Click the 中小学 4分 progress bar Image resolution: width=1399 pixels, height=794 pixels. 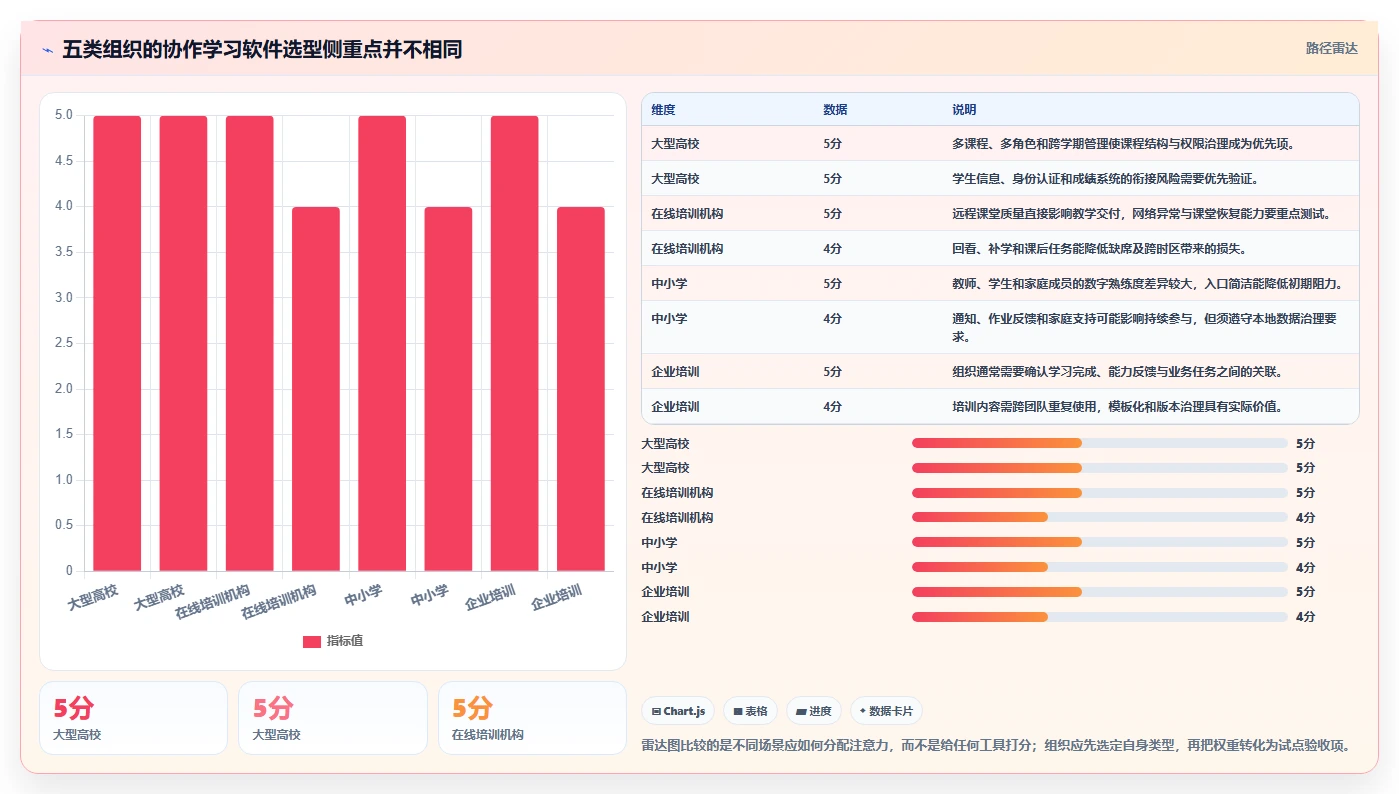point(1100,567)
